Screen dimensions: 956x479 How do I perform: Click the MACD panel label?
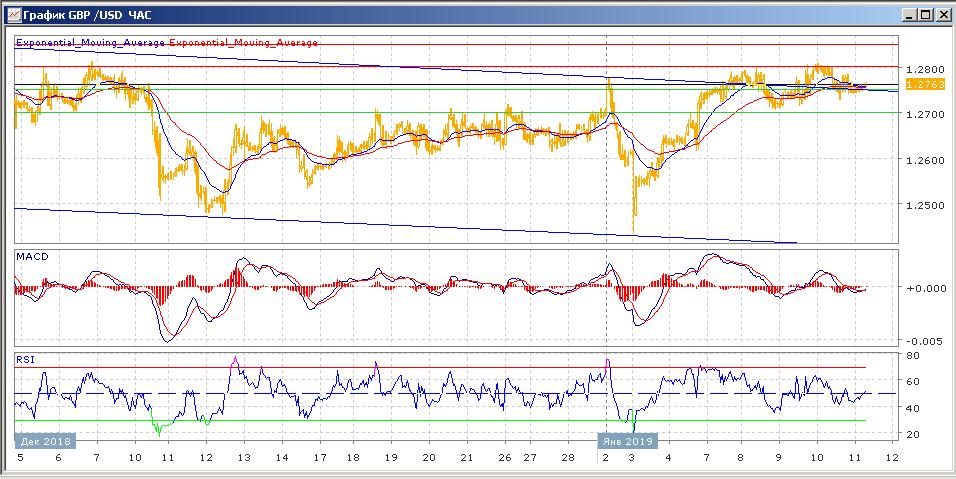click(x=32, y=257)
